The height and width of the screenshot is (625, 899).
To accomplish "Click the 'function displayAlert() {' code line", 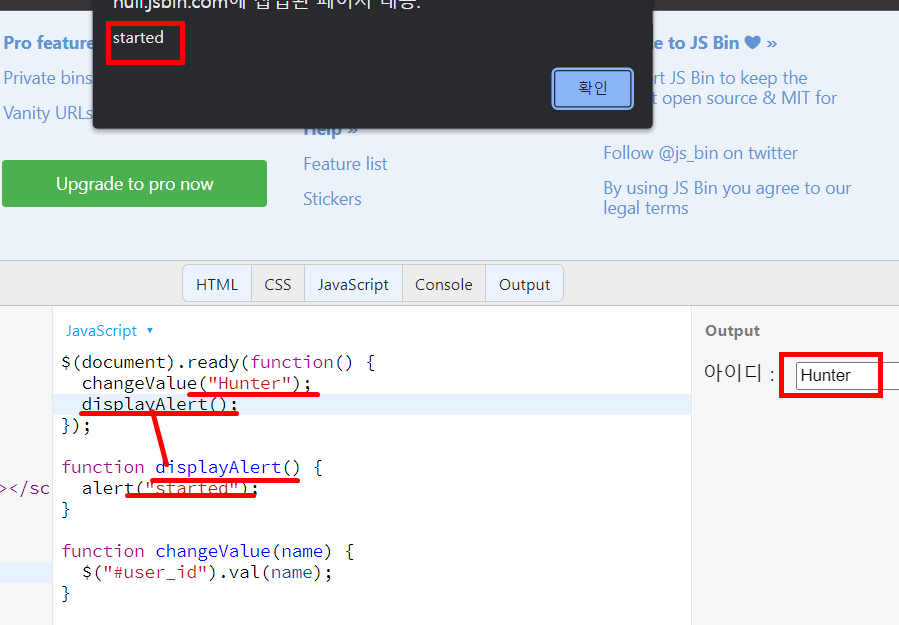I will (x=192, y=467).
